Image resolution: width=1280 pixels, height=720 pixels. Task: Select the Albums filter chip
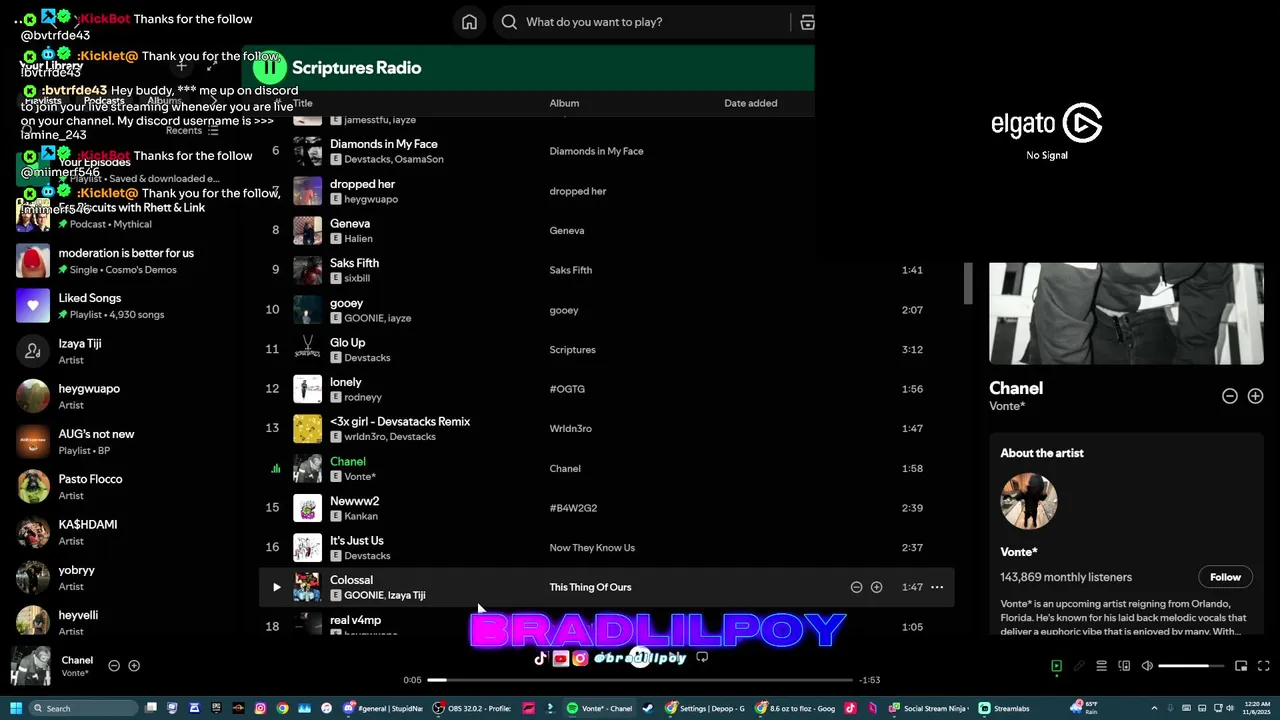pyautogui.click(x=165, y=101)
